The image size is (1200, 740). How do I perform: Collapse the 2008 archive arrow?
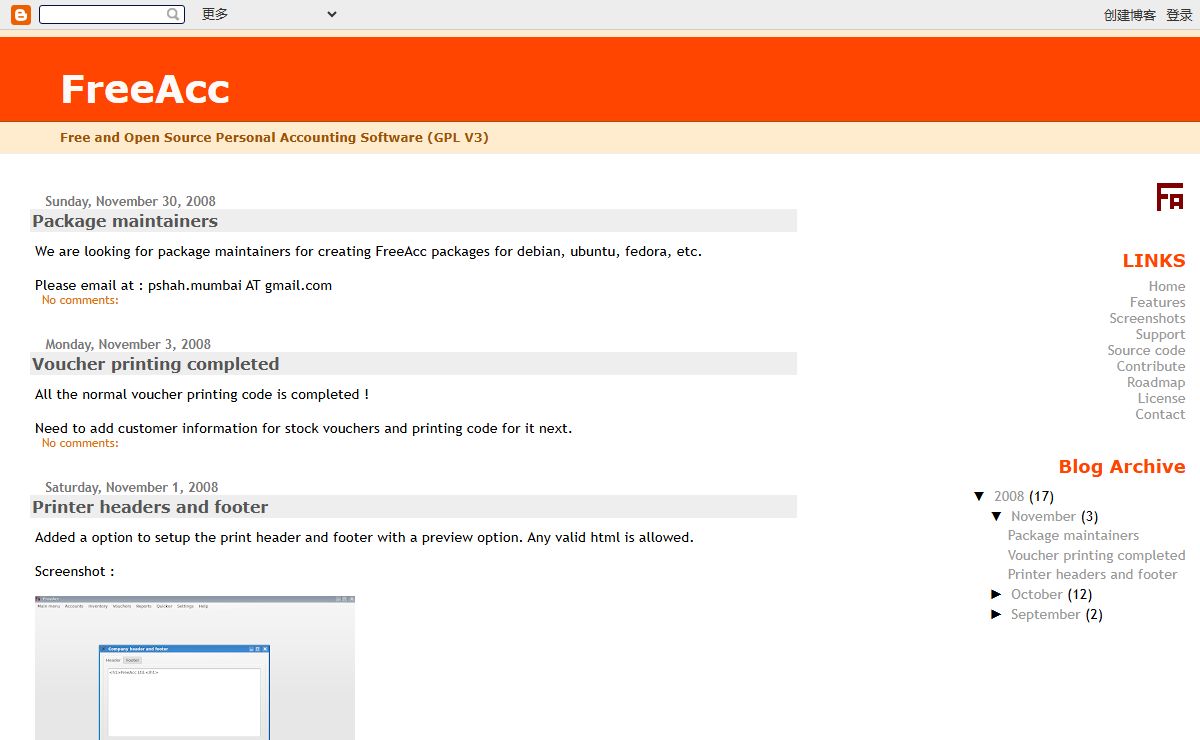pos(979,496)
